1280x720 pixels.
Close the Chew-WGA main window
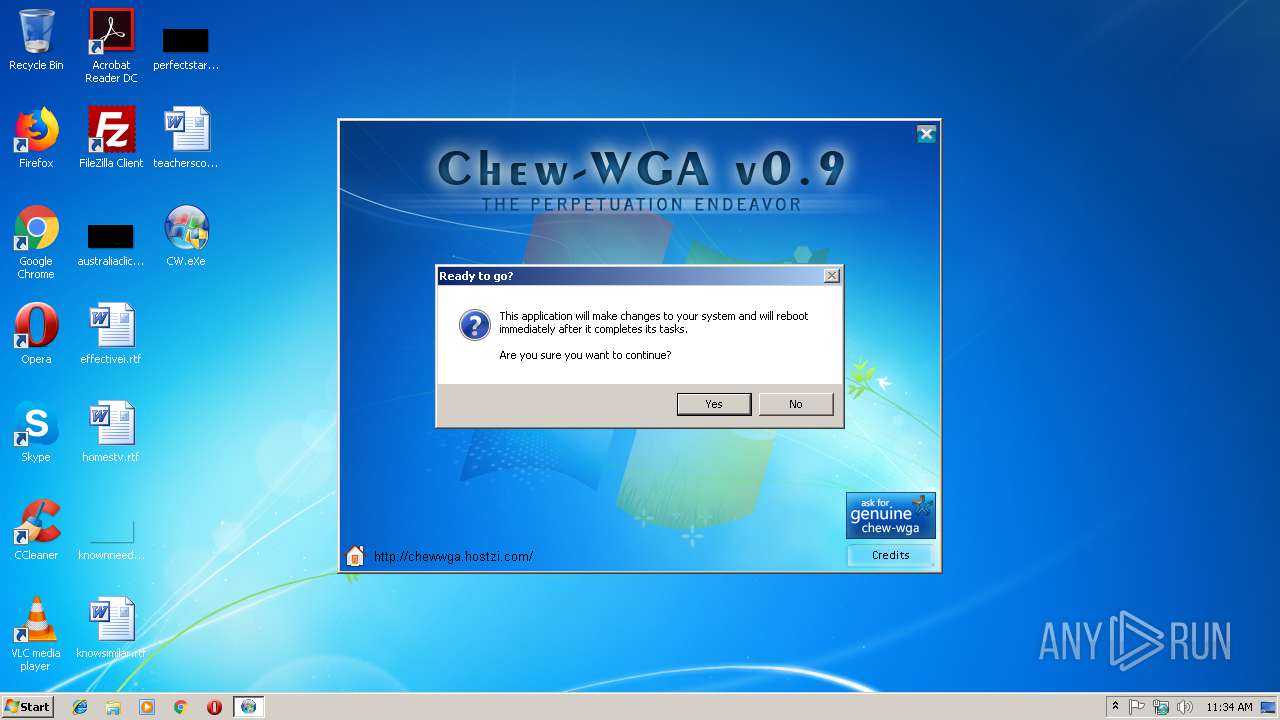click(x=927, y=134)
